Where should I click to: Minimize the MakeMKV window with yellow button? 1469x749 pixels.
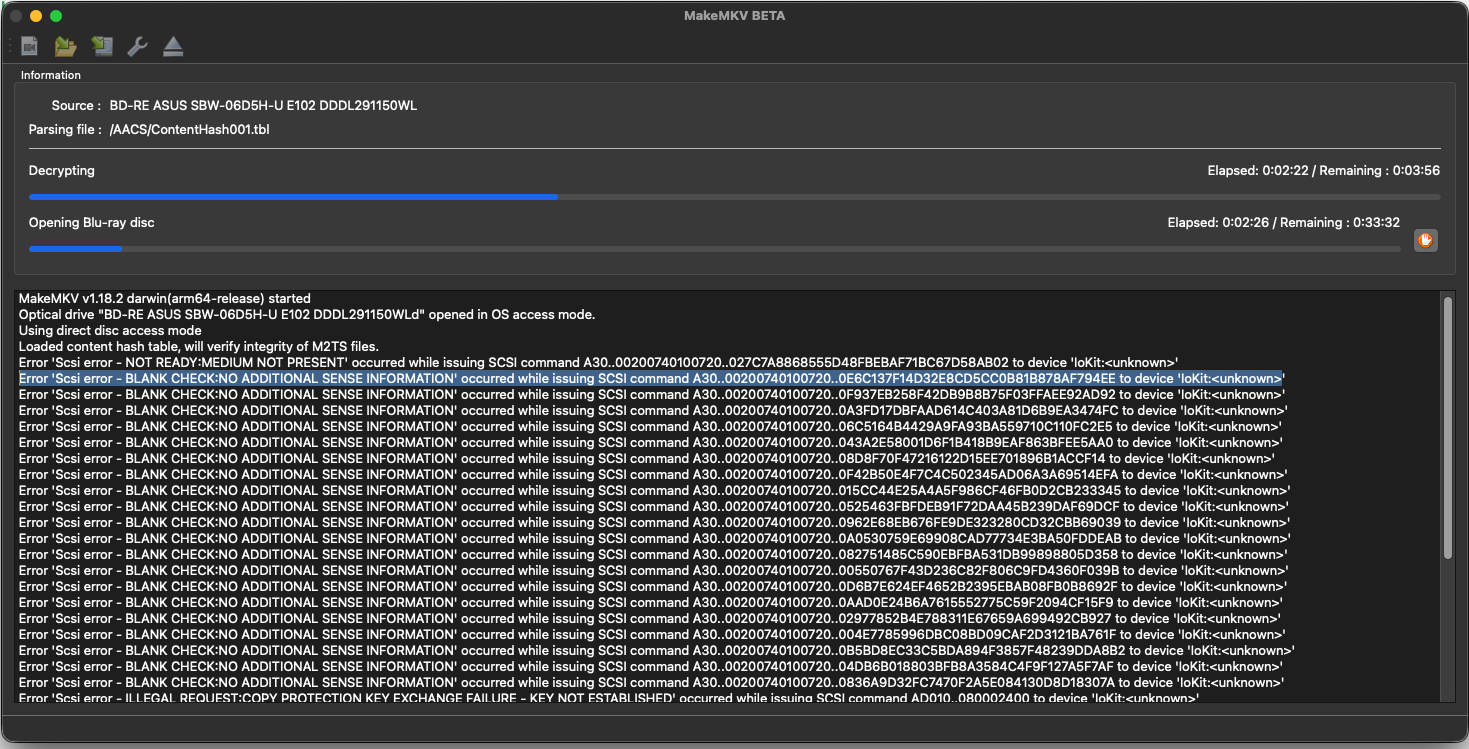pos(36,16)
